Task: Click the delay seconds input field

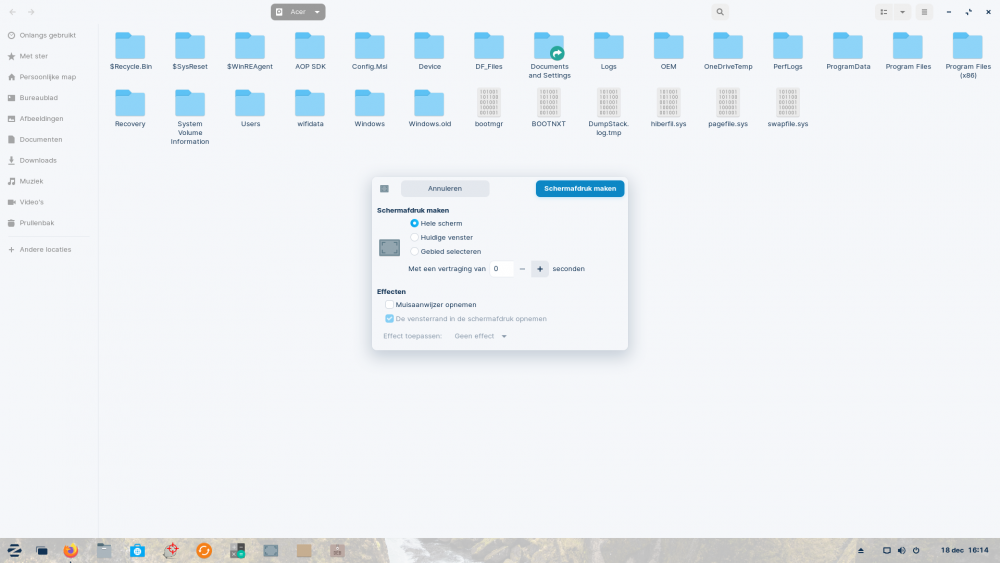Action: pos(501,269)
